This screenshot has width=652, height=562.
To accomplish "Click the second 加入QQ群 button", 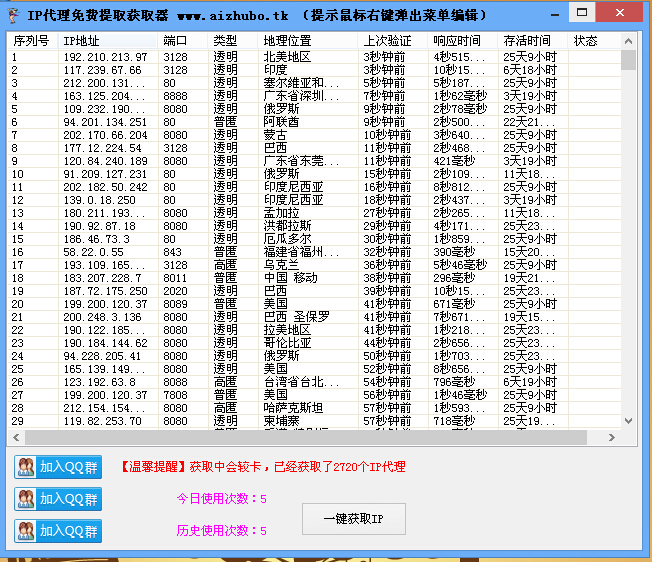I will pyautogui.click(x=58, y=499).
